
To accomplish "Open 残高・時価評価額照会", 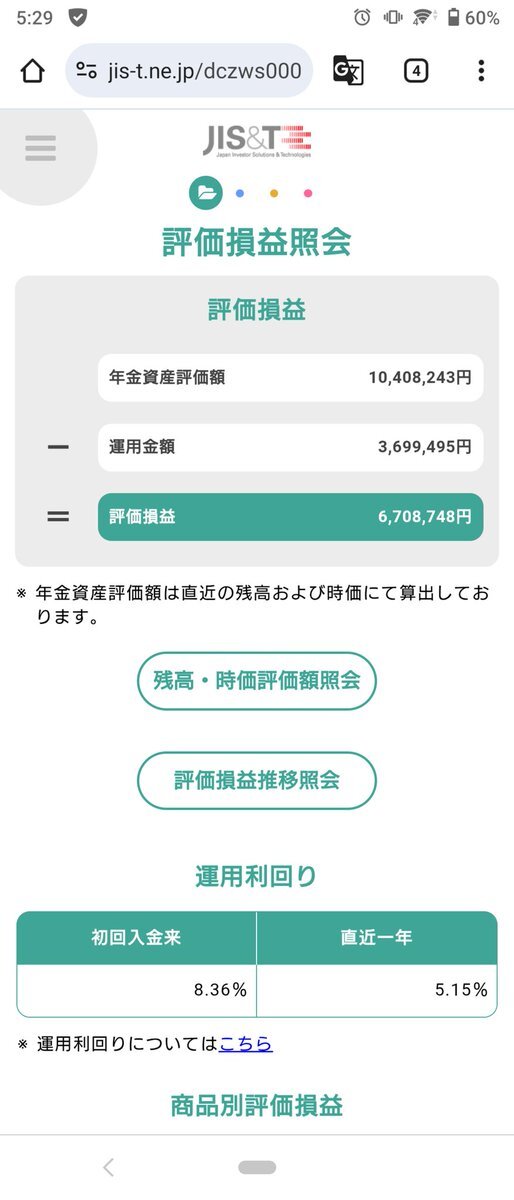I will click(257, 681).
